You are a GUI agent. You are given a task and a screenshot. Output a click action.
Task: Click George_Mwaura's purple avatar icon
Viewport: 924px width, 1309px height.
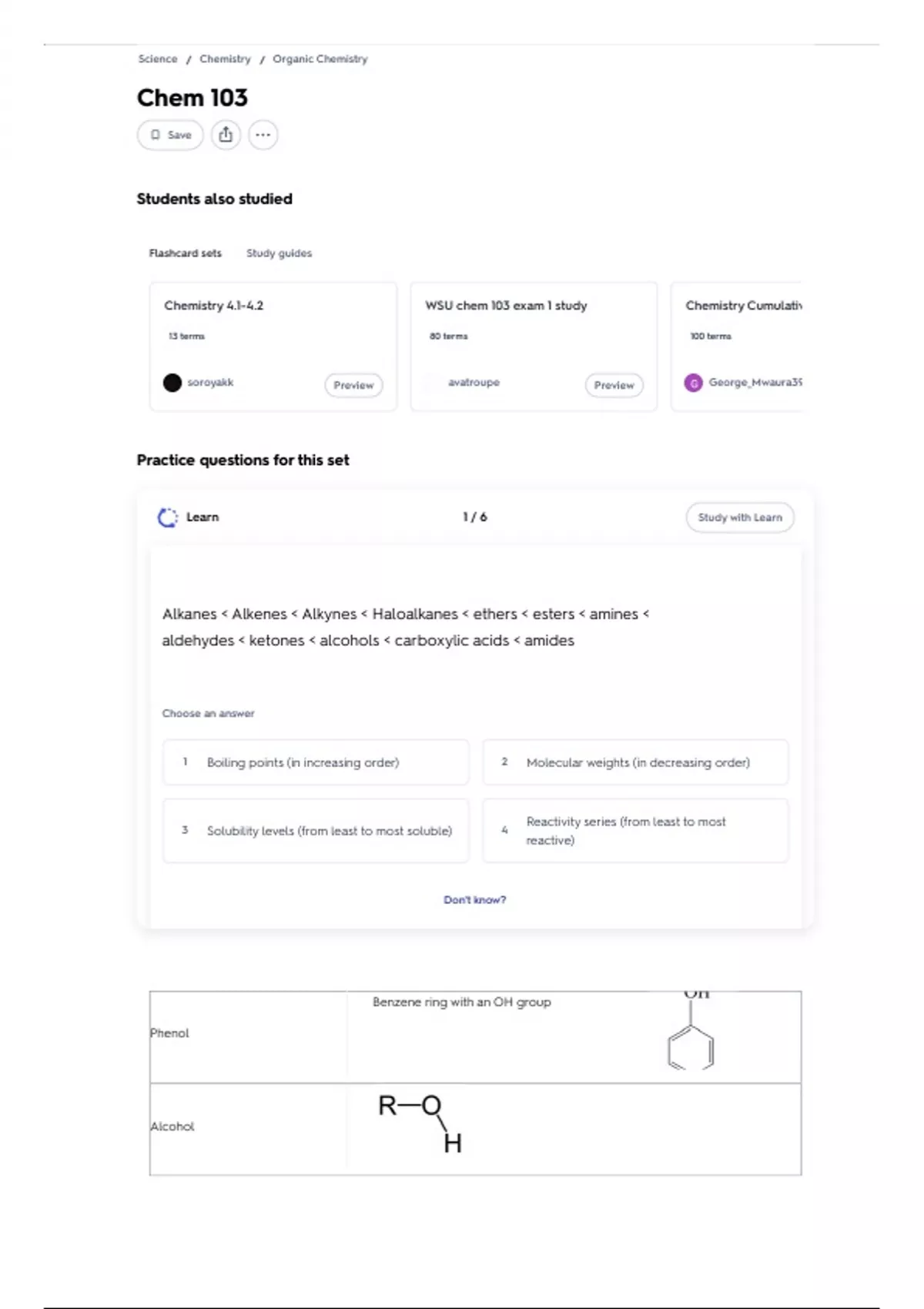tap(694, 383)
